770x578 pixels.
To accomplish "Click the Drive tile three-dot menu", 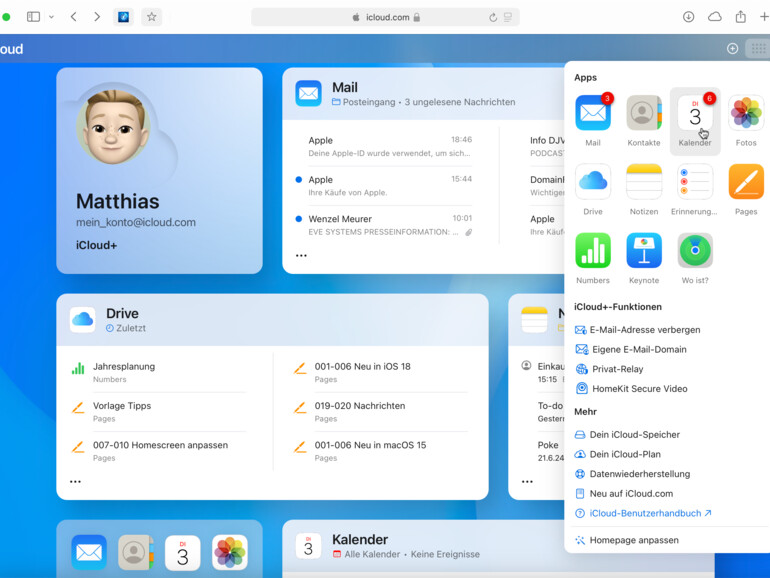I will point(75,481).
